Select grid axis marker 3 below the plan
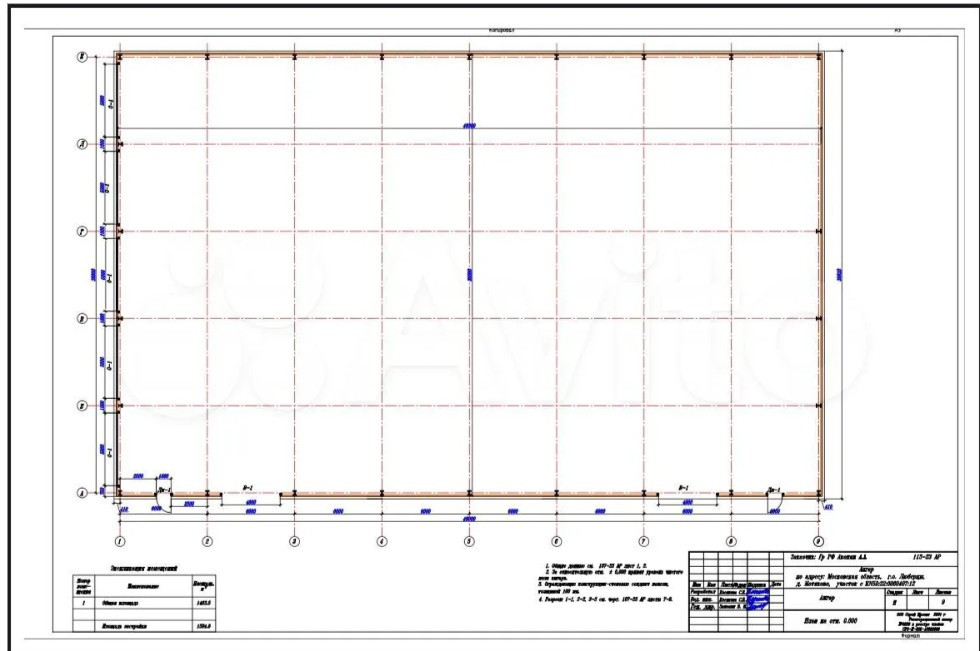The image size is (980, 651). tap(294, 541)
